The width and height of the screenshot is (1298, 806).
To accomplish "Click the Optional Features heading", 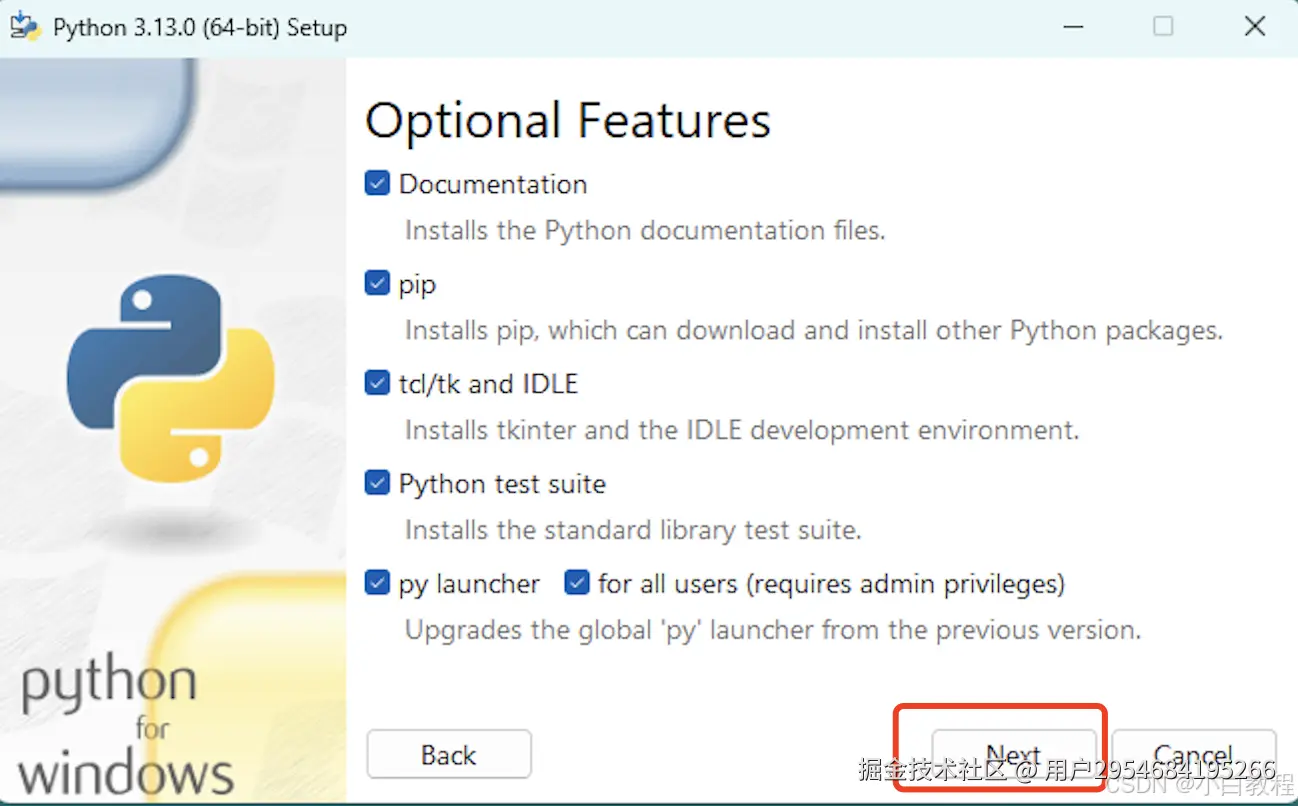I will click(568, 121).
